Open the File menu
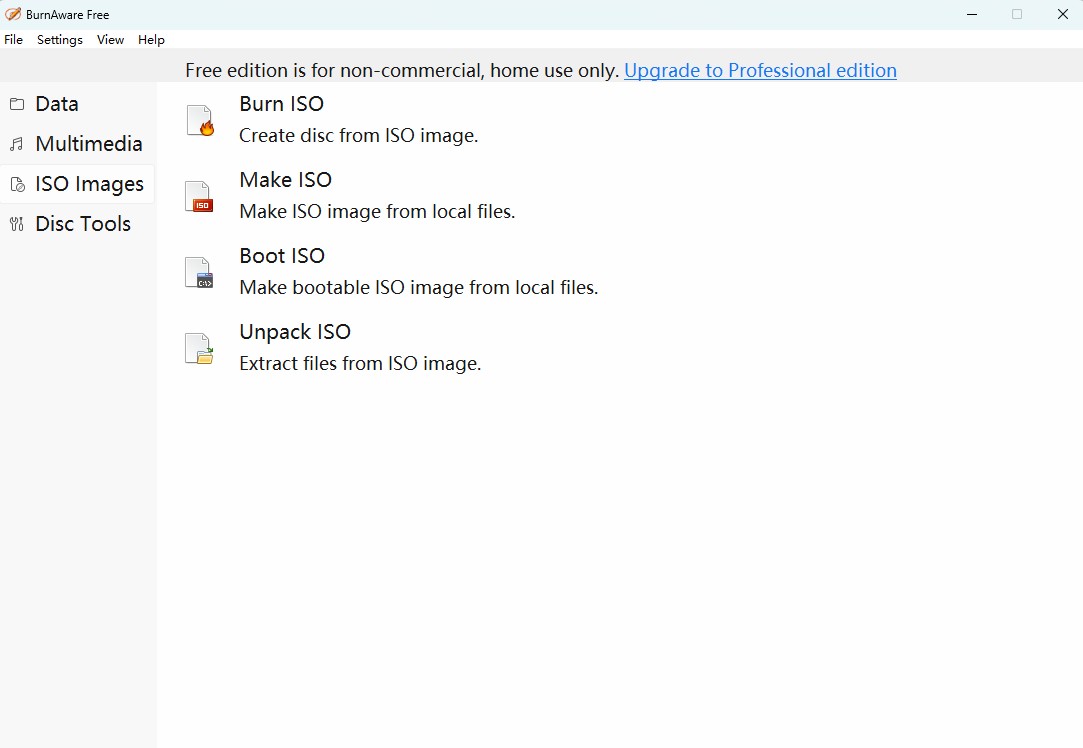Viewport: 1083px width, 748px height. [x=14, y=40]
